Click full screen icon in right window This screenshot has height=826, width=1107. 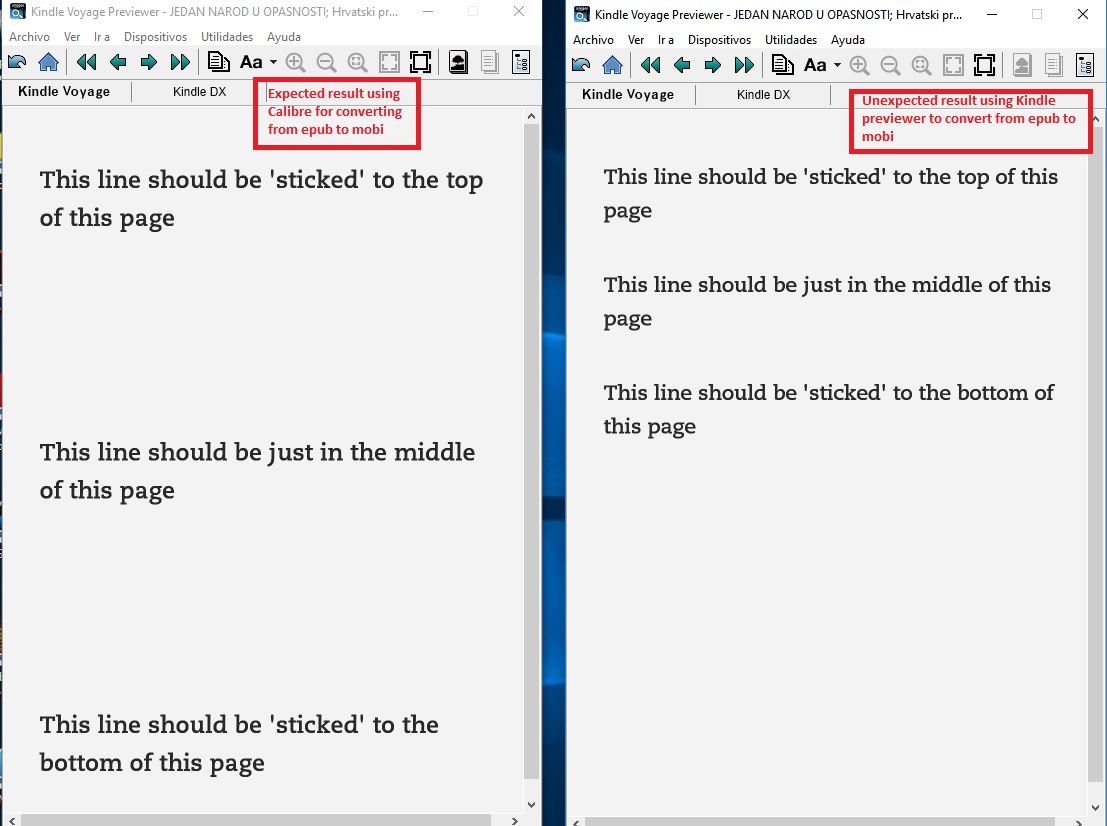click(x=984, y=66)
